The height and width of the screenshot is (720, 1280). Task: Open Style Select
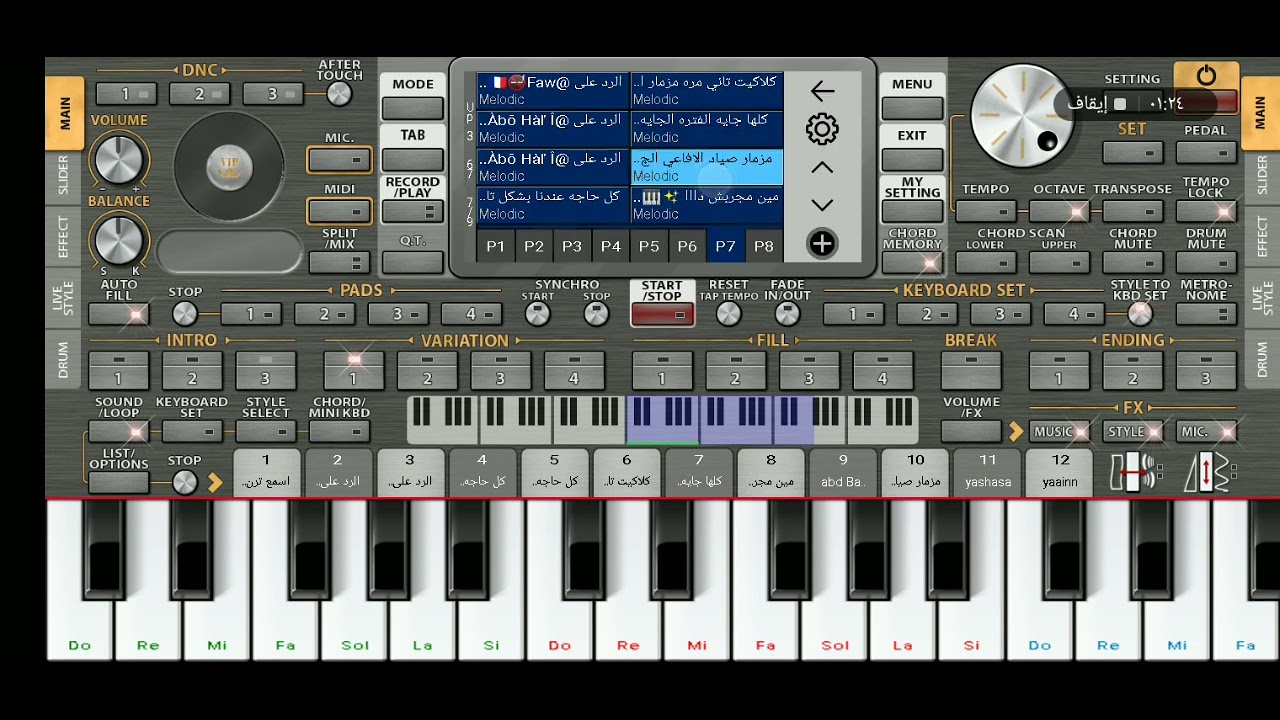(266, 432)
